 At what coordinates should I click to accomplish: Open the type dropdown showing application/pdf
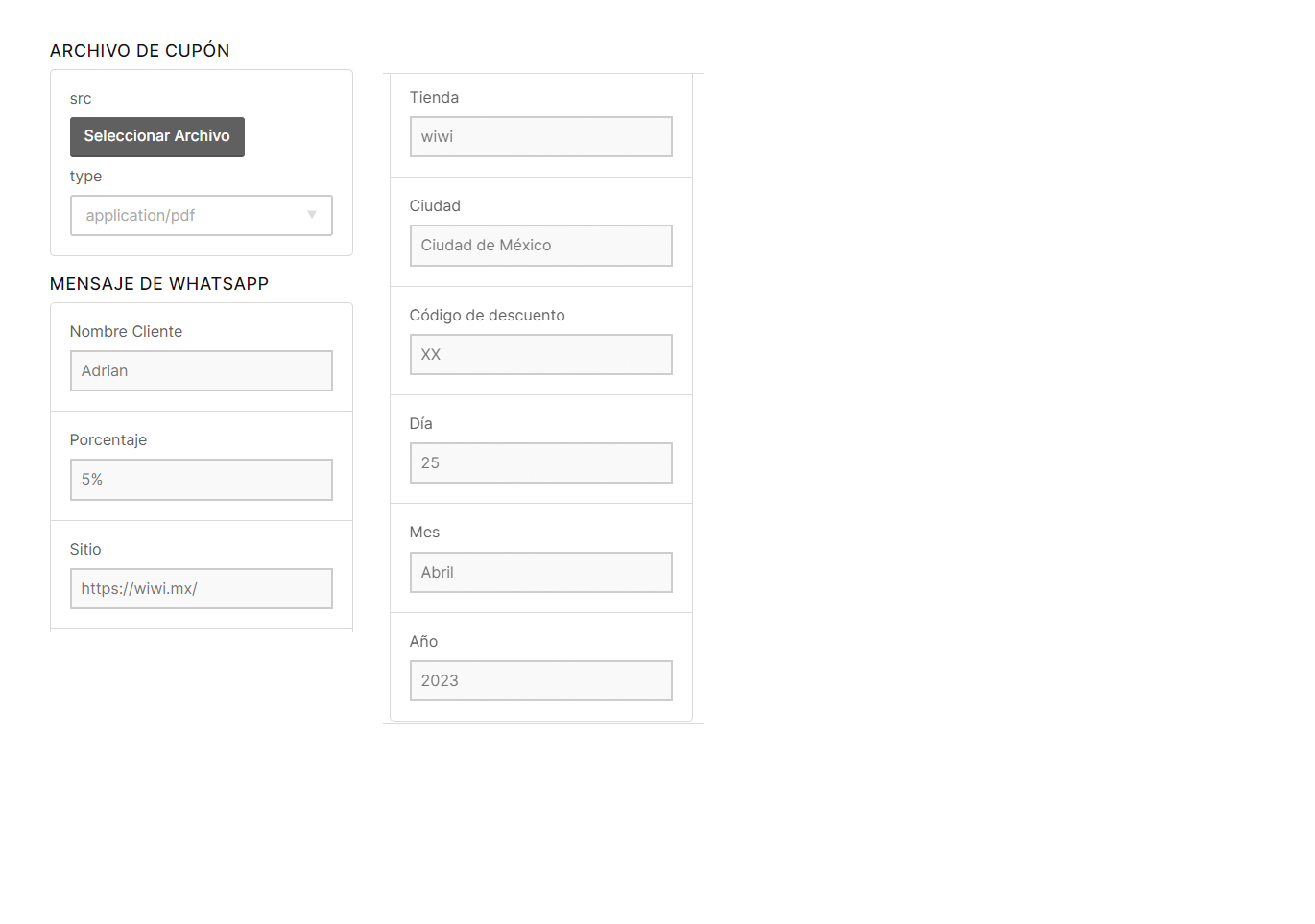pos(202,216)
